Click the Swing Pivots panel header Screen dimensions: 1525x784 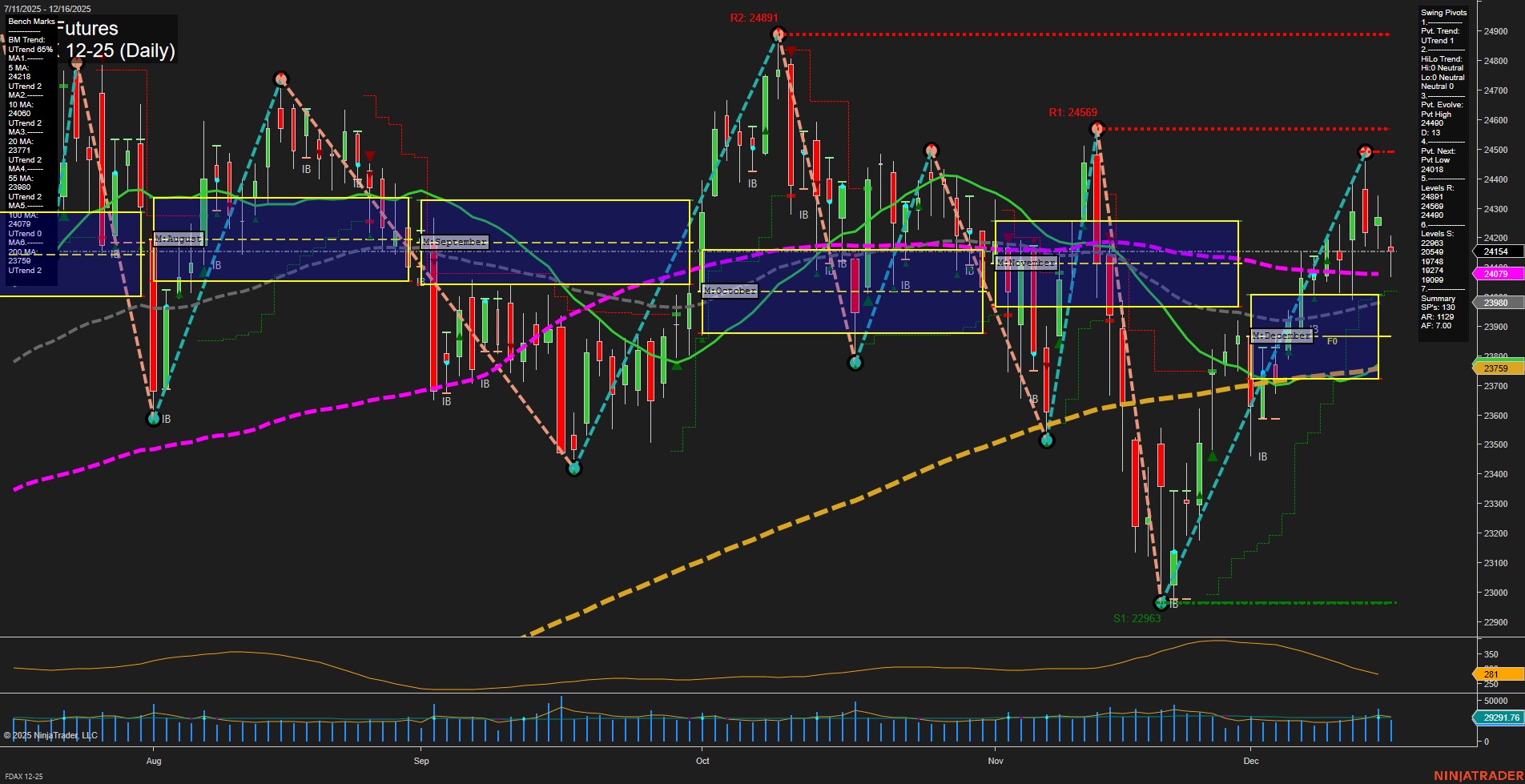click(1443, 12)
